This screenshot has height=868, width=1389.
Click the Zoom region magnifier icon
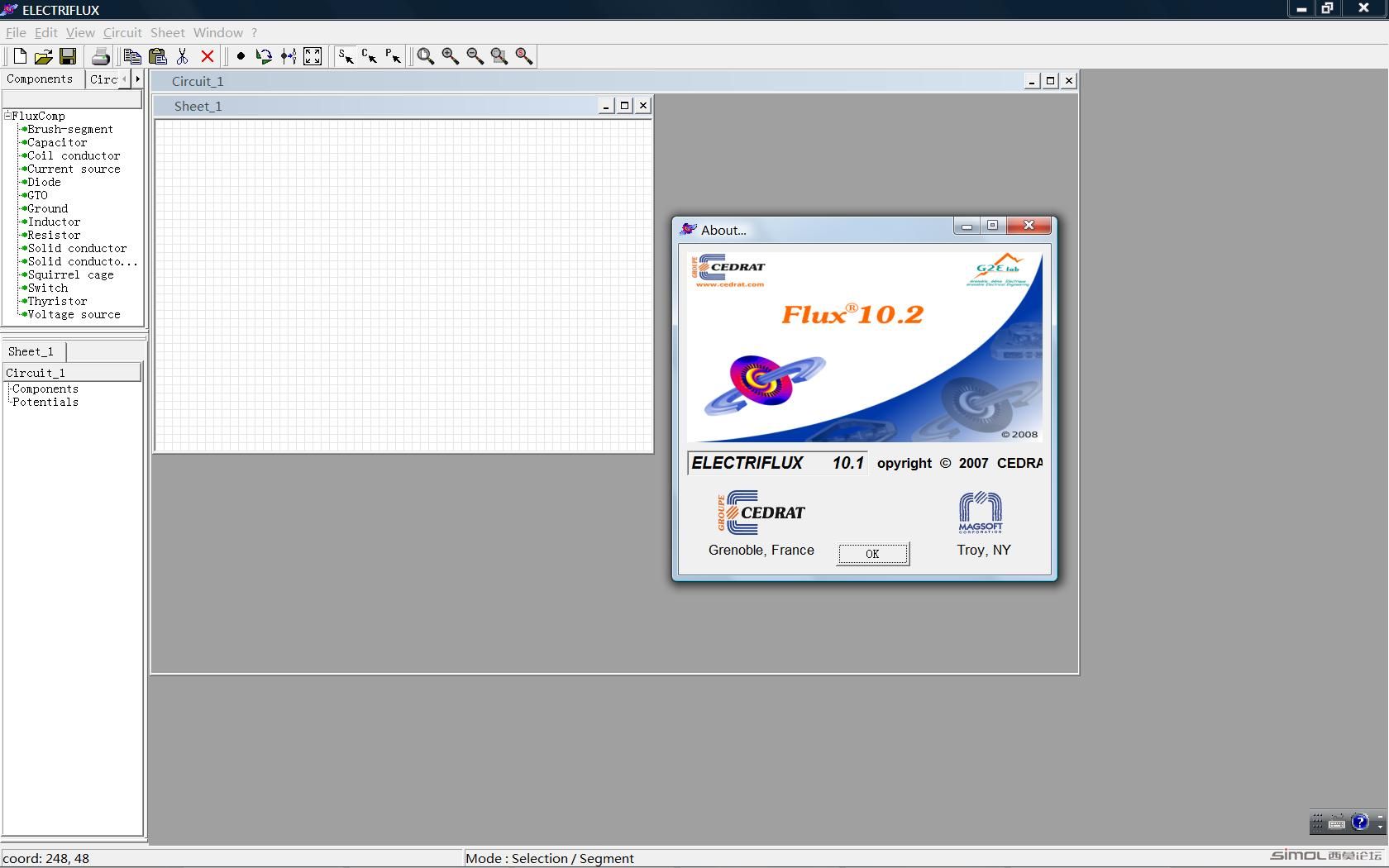pos(499,56)
